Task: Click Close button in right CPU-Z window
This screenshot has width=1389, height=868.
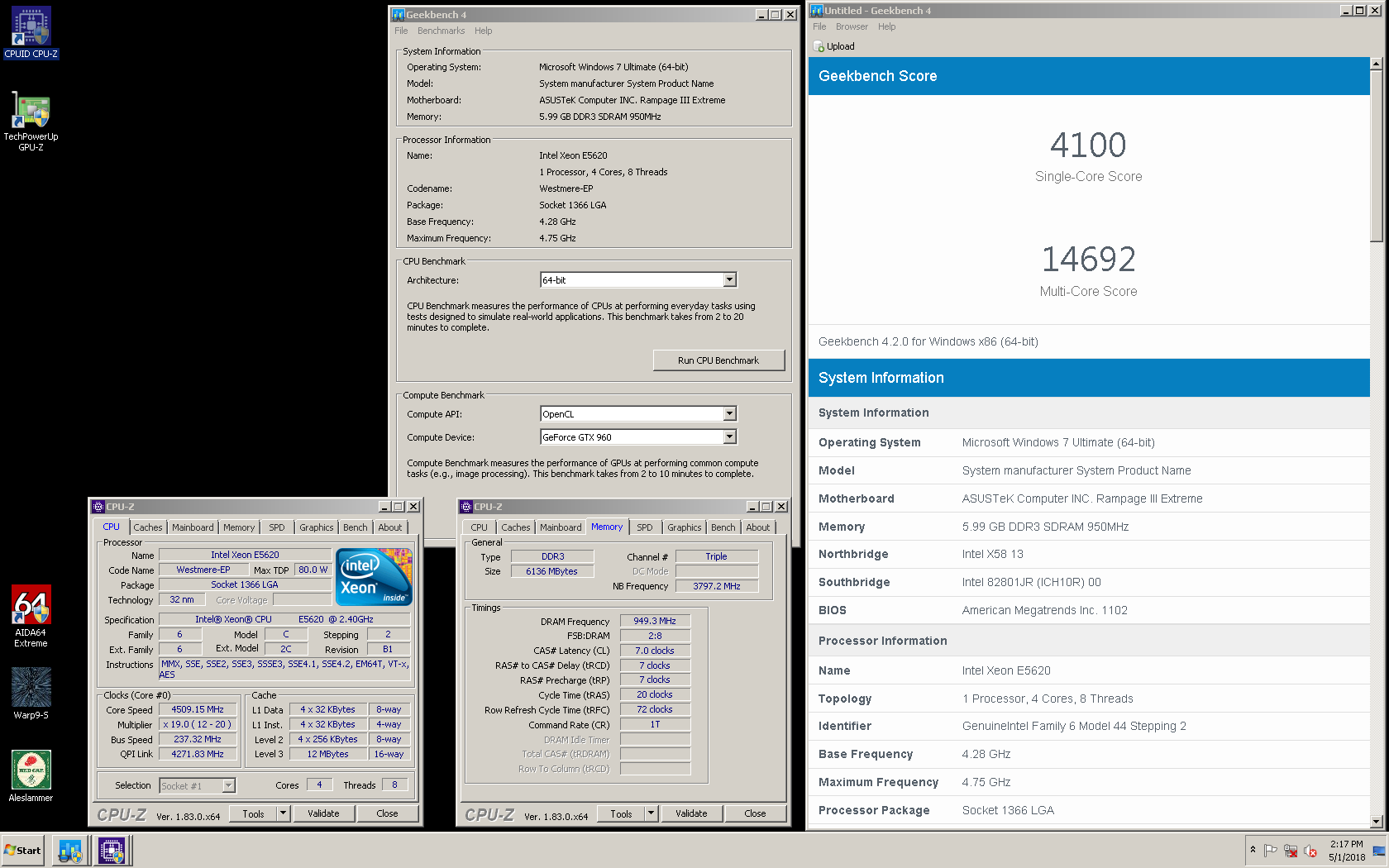Action: pos(755,813)
